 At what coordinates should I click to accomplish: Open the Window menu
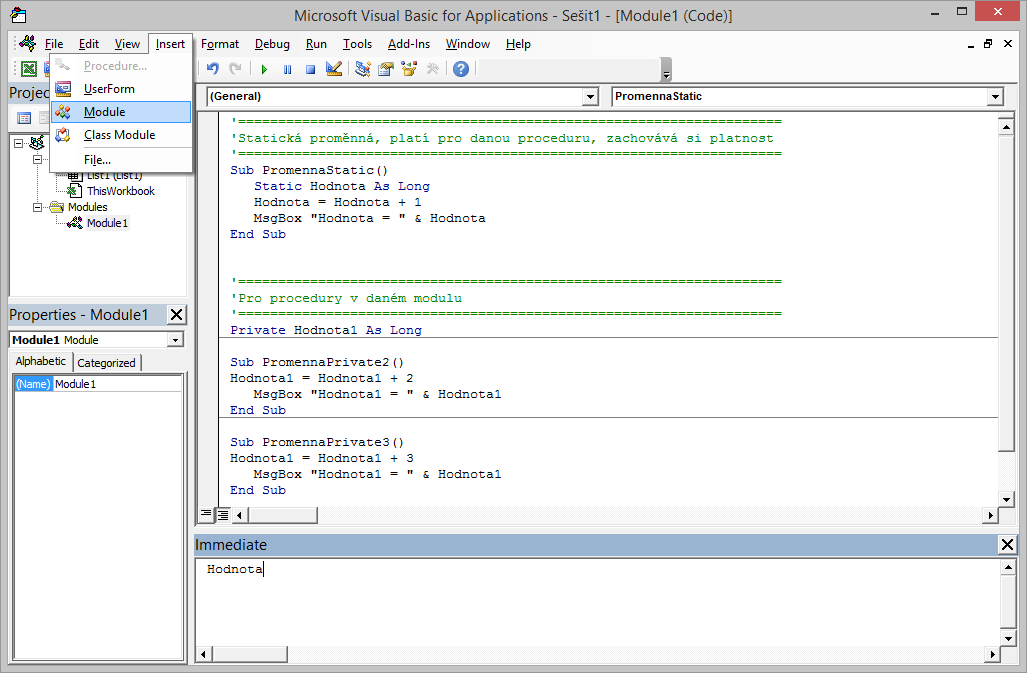point(468,44)
